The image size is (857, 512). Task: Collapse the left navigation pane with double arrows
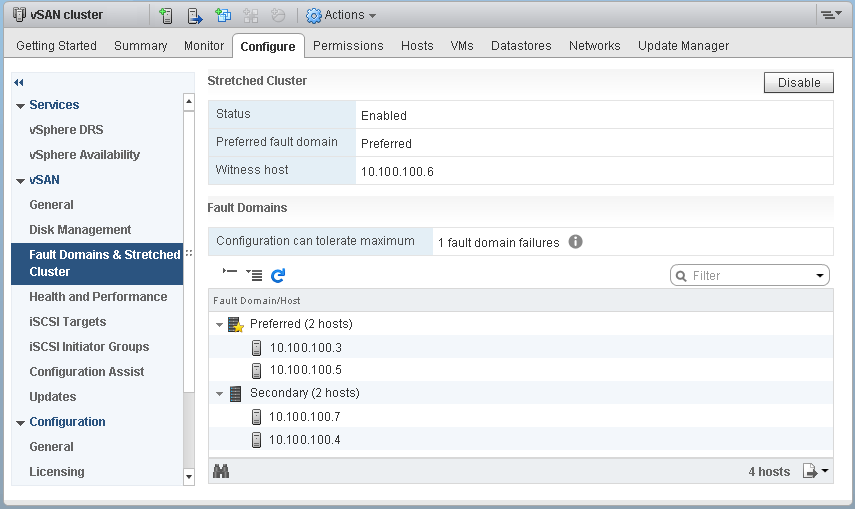[x=19, y=82]
